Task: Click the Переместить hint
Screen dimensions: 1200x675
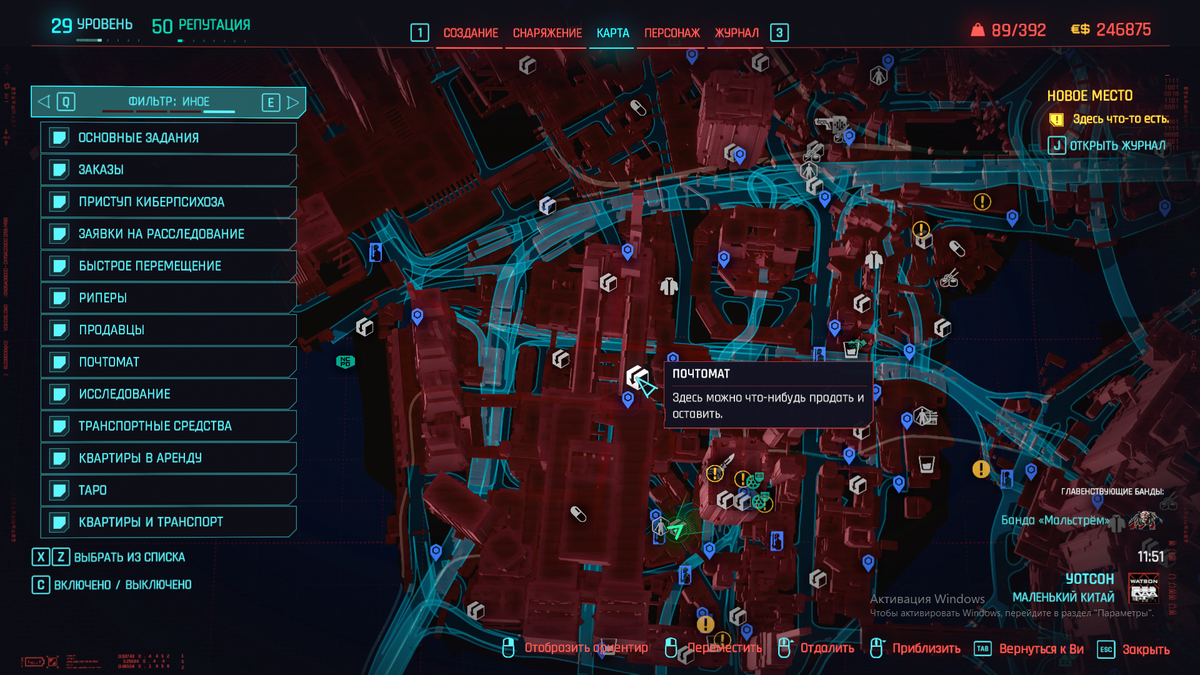Action: coord(725,648)
